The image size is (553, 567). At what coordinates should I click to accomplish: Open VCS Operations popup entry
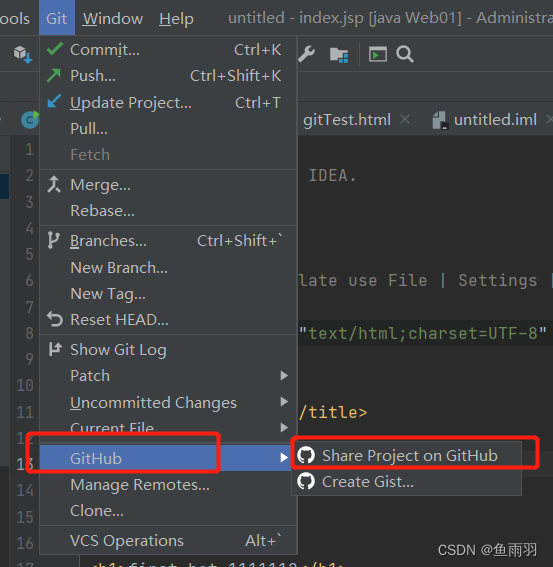[x=168, y=541]
